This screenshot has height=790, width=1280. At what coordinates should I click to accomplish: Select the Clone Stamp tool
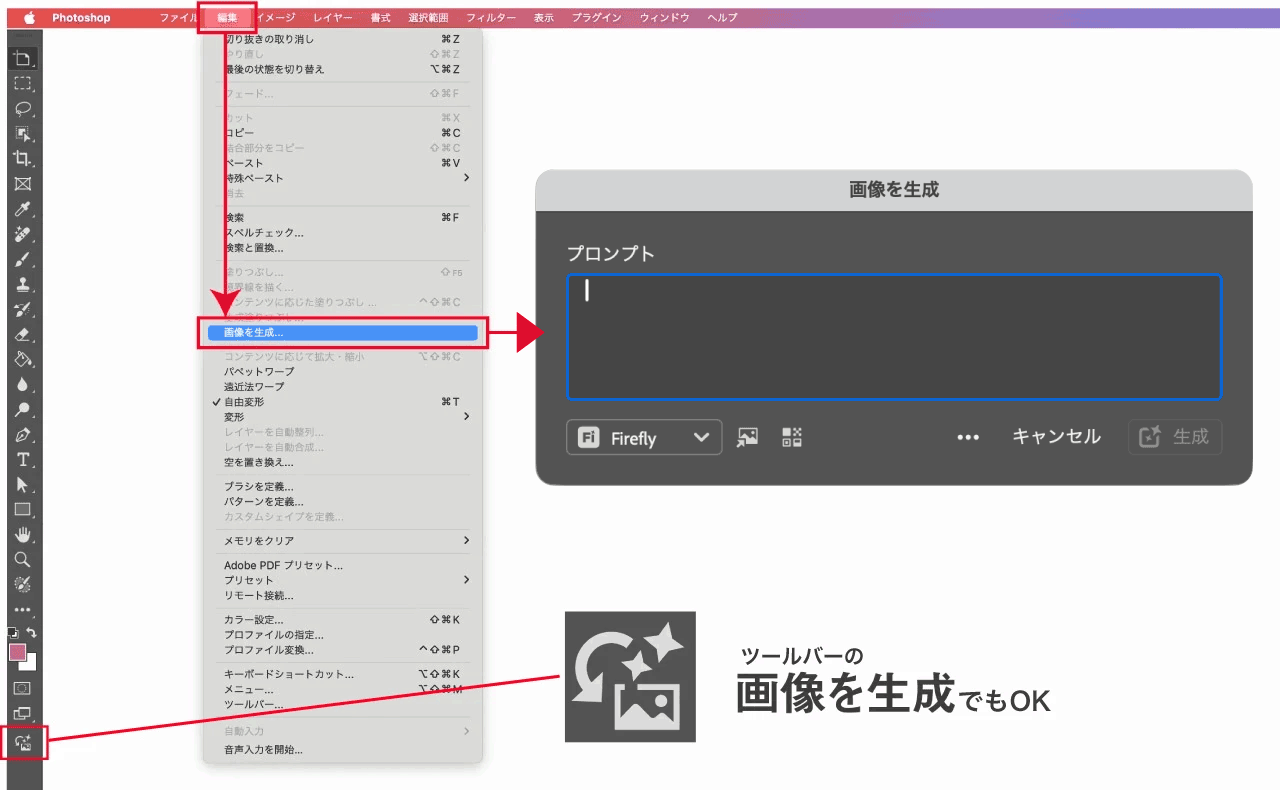click(23, 284)
